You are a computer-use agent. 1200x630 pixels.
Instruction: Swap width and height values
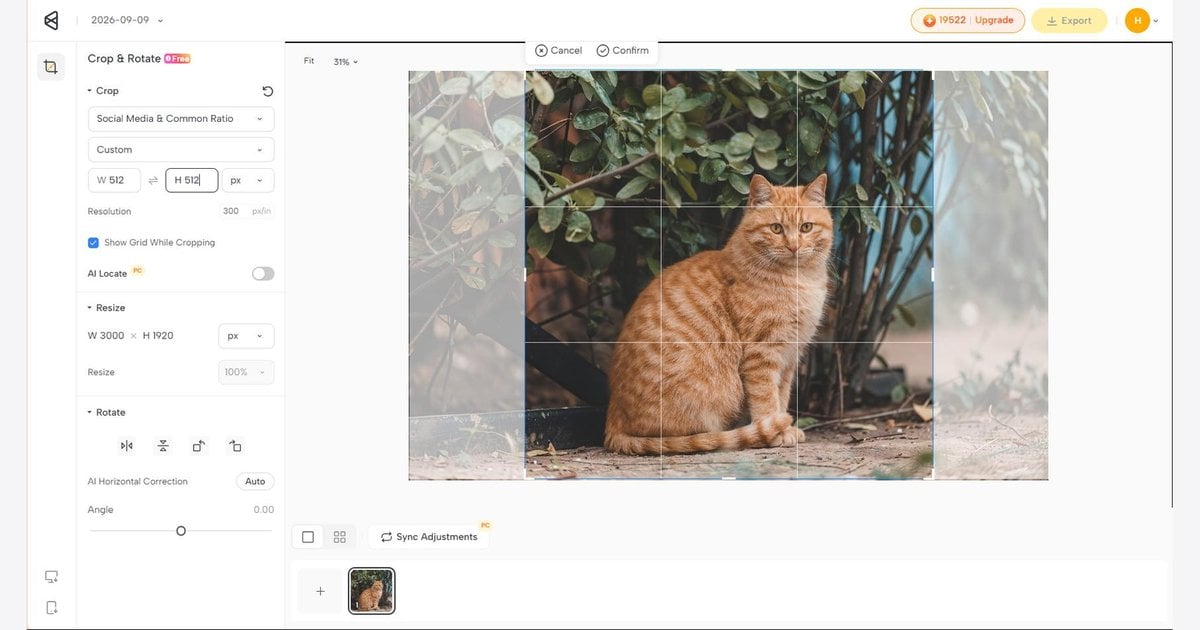[x=153, y=180]
